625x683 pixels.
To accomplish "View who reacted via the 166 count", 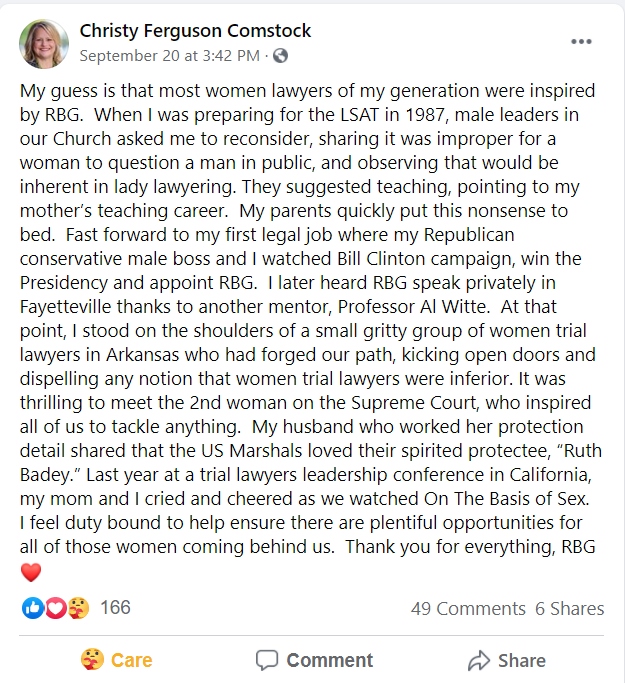I will tap(115, 607).
